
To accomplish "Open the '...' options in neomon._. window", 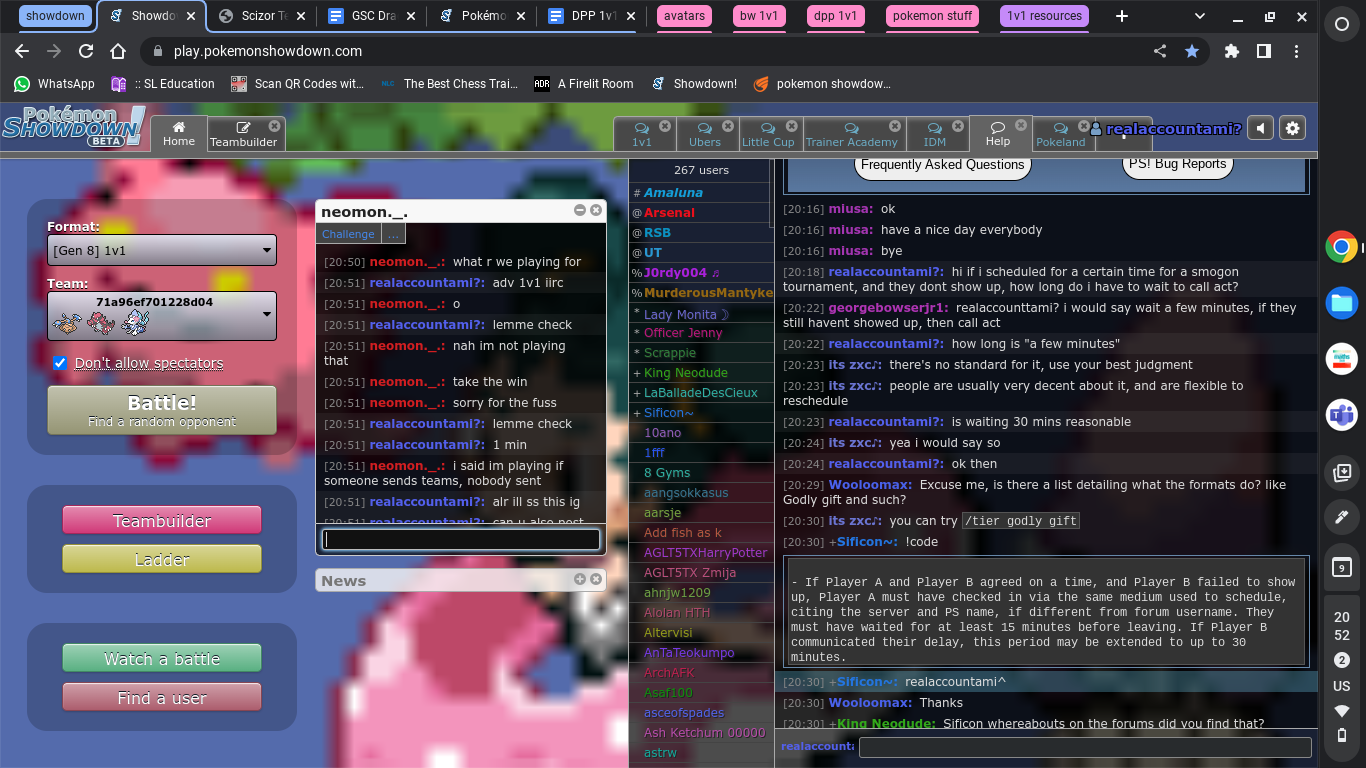I will click(393, 234).
